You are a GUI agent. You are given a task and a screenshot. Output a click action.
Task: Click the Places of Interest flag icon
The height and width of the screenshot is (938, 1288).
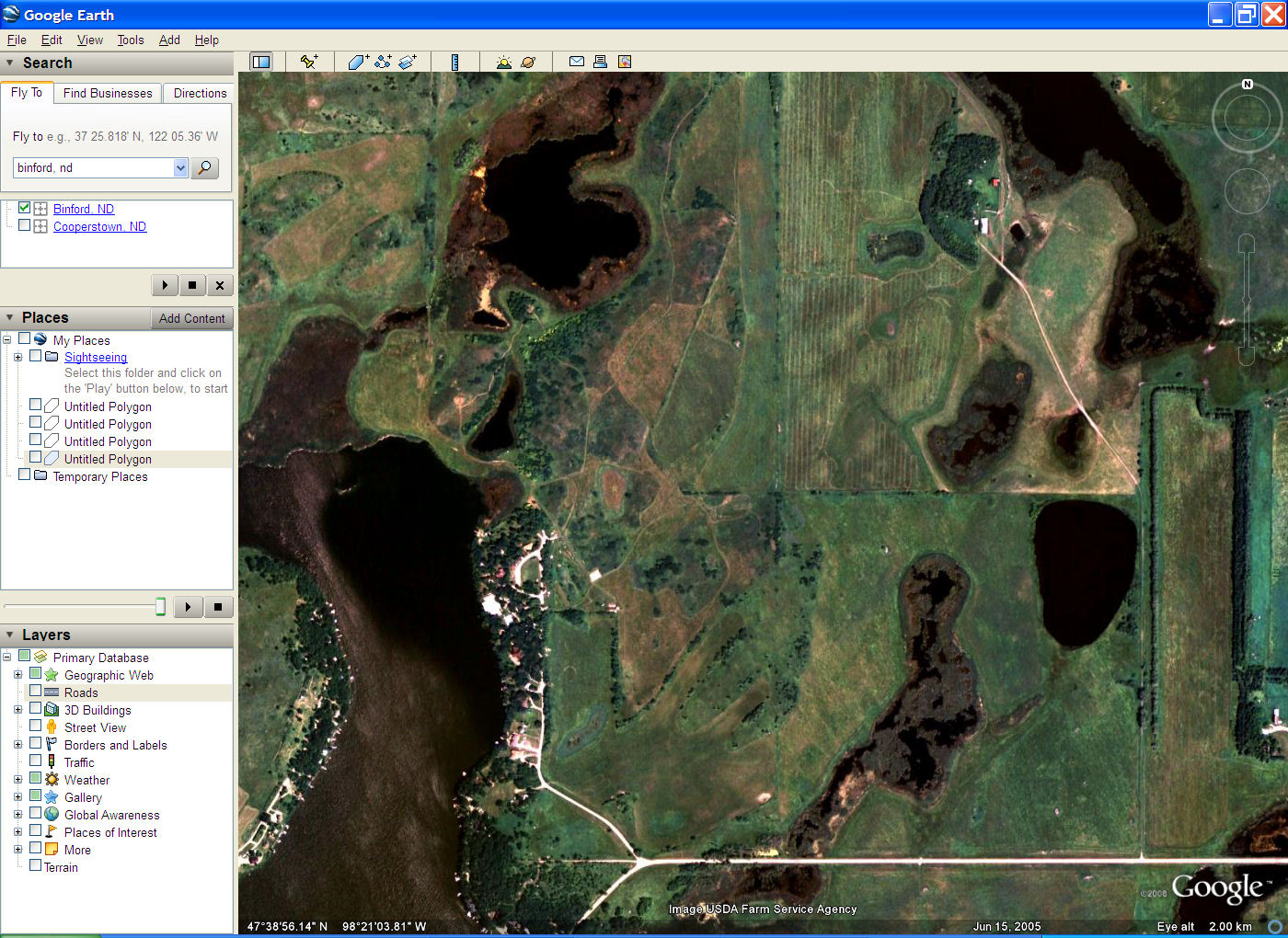pos(52,831)
